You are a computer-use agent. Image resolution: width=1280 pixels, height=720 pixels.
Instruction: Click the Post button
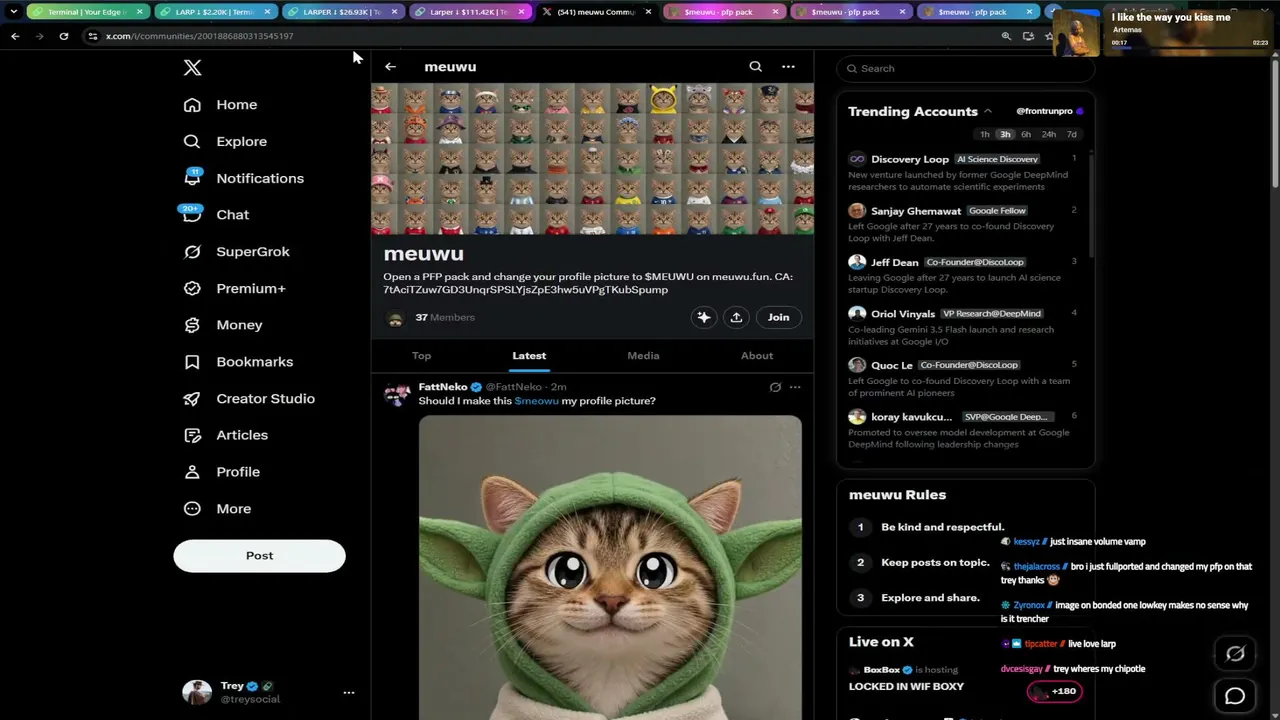point(259,556)
